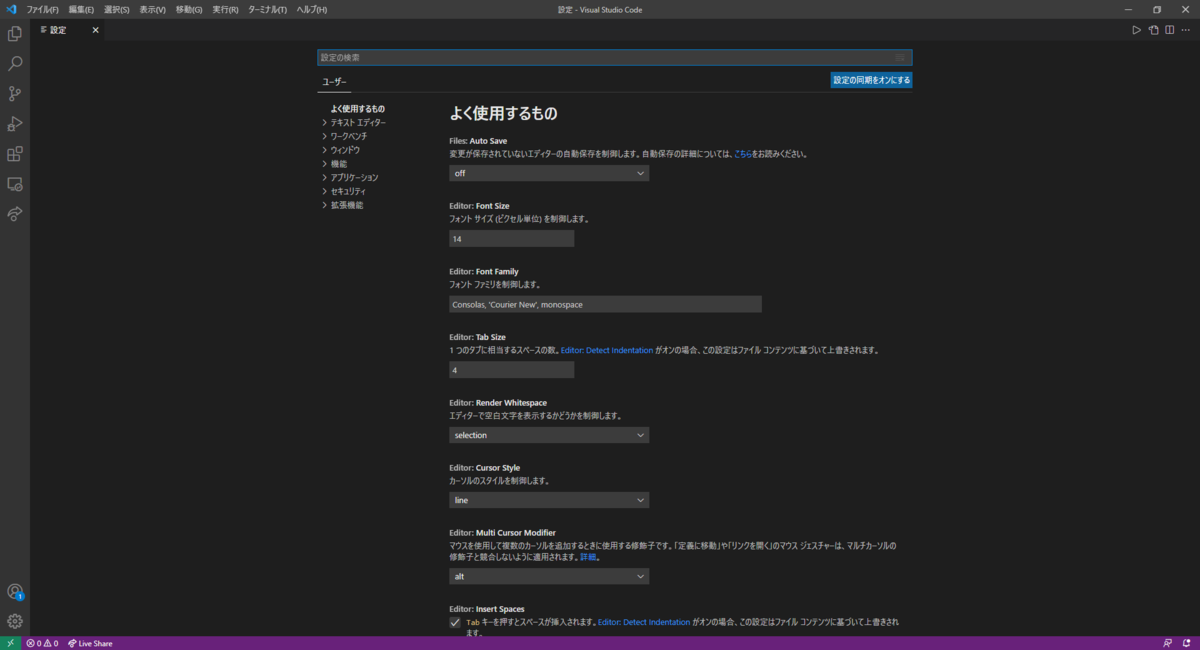The width and height of the screenshot is (1200, 650).
Task: Click the notifications bell in status bar
Action: pyautogui.click(x=1186, y=643)
